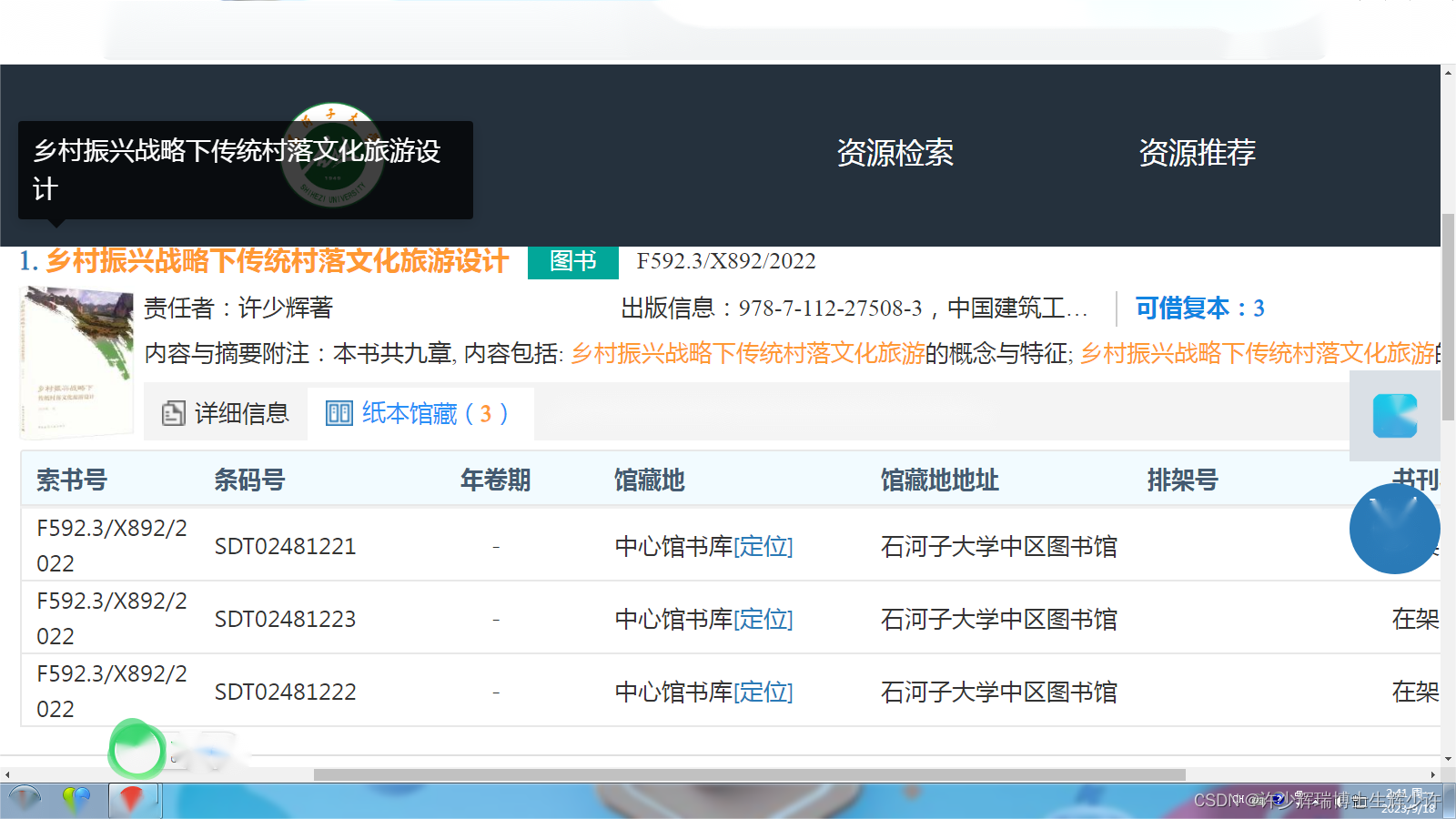
Task: Open the 资源推荐 navigation menu
Action: point(1197,153)
